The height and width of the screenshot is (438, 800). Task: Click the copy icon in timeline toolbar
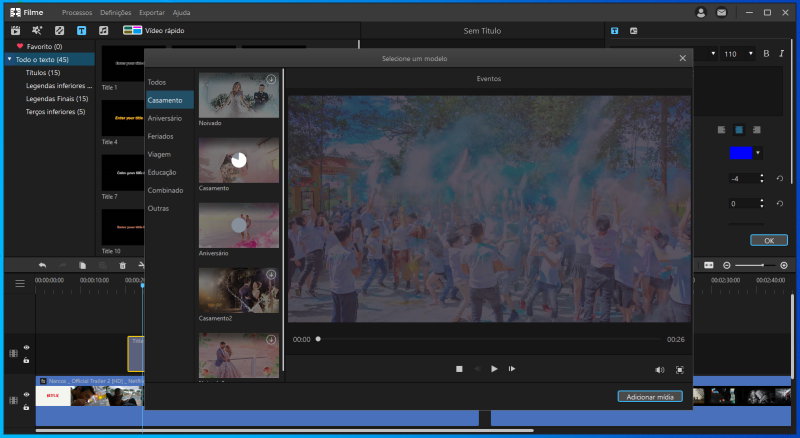click(82, 265)
